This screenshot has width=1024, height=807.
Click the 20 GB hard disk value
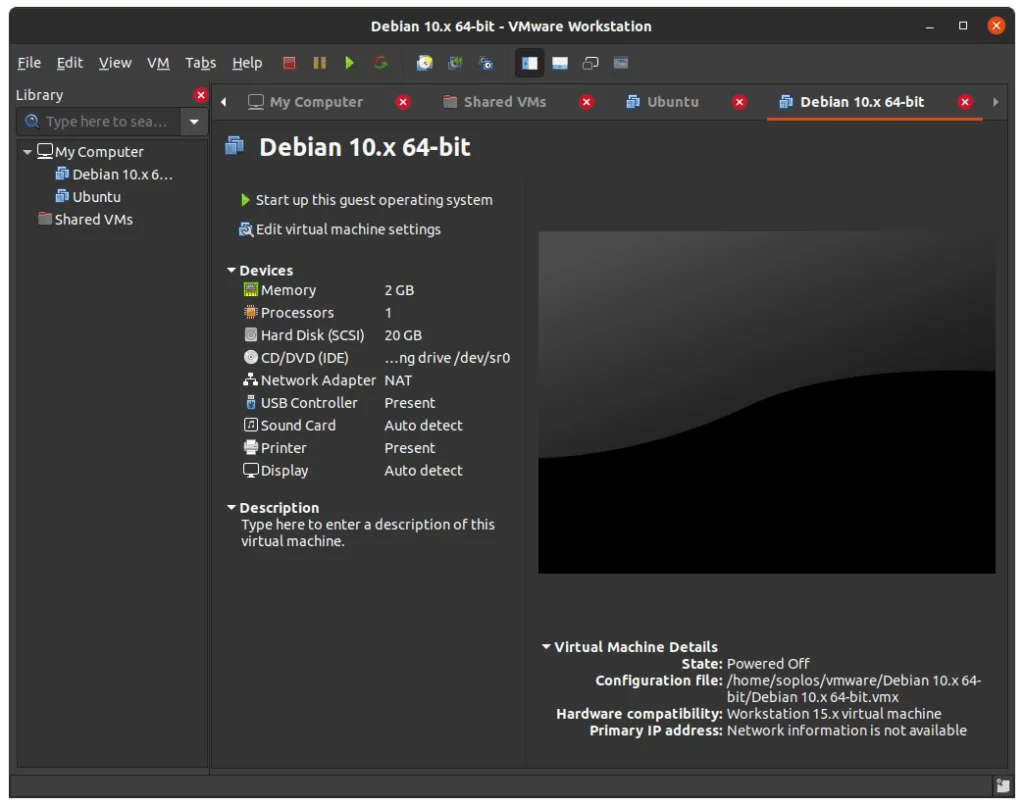click(x=403, y=335)
